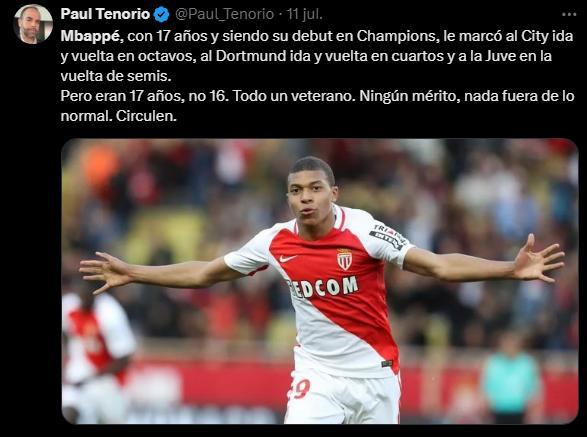Open Paul Tenorio's profile avatar picture
Screen dimensions: 587x437
pos(33,24)
